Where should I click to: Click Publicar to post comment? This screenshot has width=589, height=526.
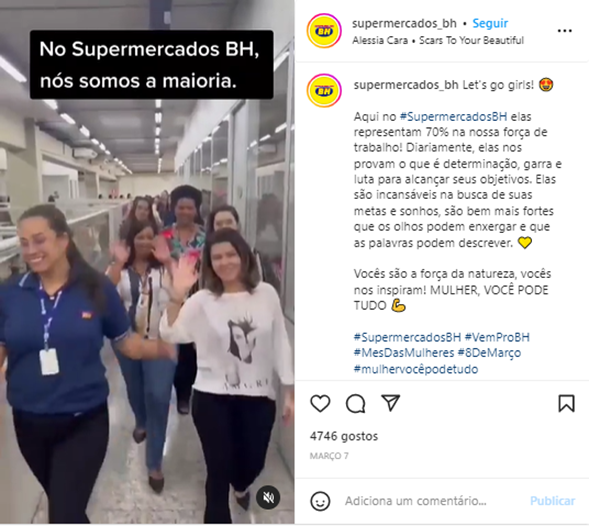tap(552, 501)
